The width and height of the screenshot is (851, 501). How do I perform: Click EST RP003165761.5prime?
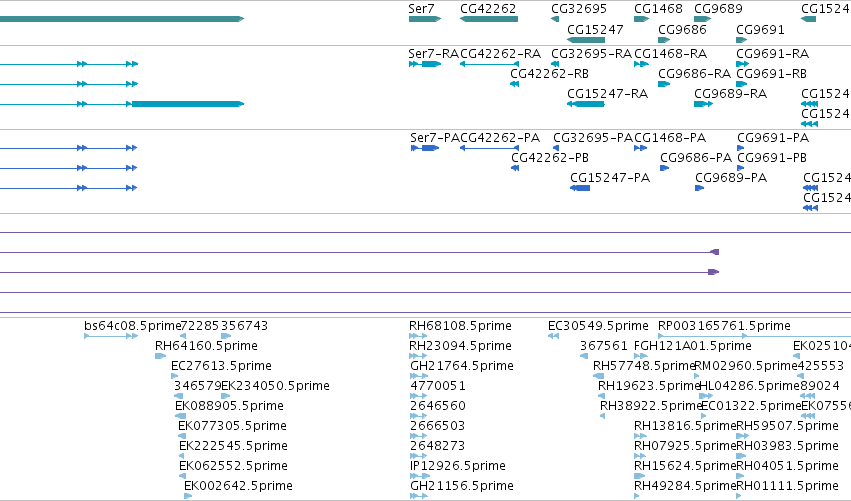724,326
